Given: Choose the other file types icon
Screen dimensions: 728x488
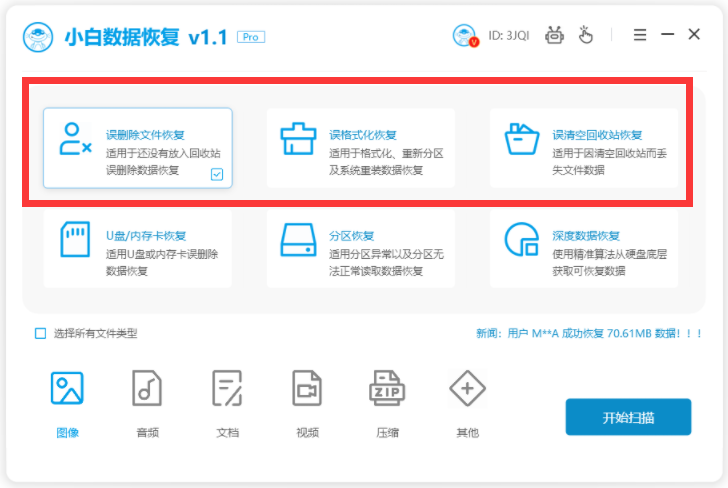Looking at the screenshot, I should (467, 388).
